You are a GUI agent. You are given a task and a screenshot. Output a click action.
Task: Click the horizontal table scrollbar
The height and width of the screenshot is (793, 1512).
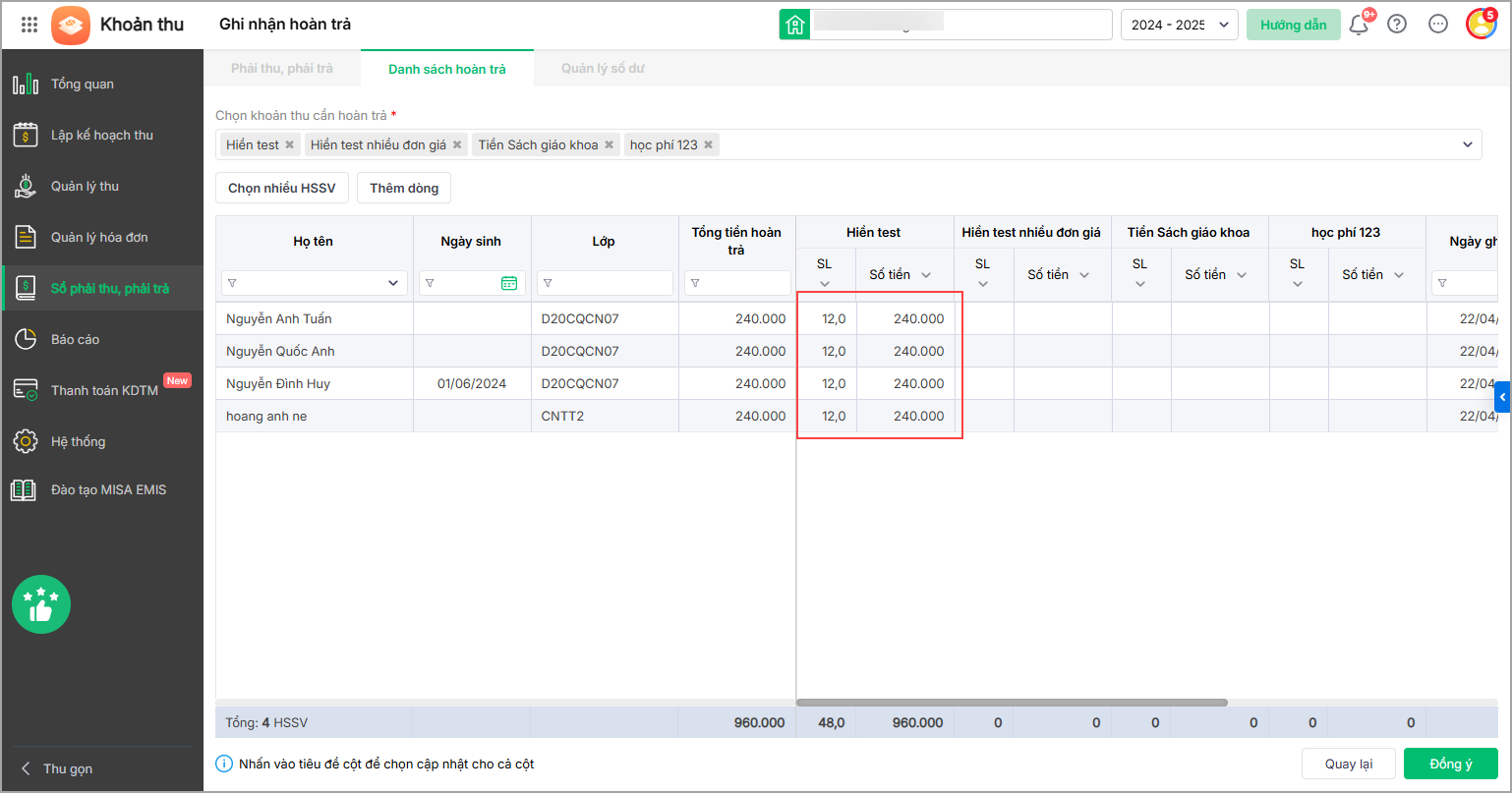(x=1012, y=703)
